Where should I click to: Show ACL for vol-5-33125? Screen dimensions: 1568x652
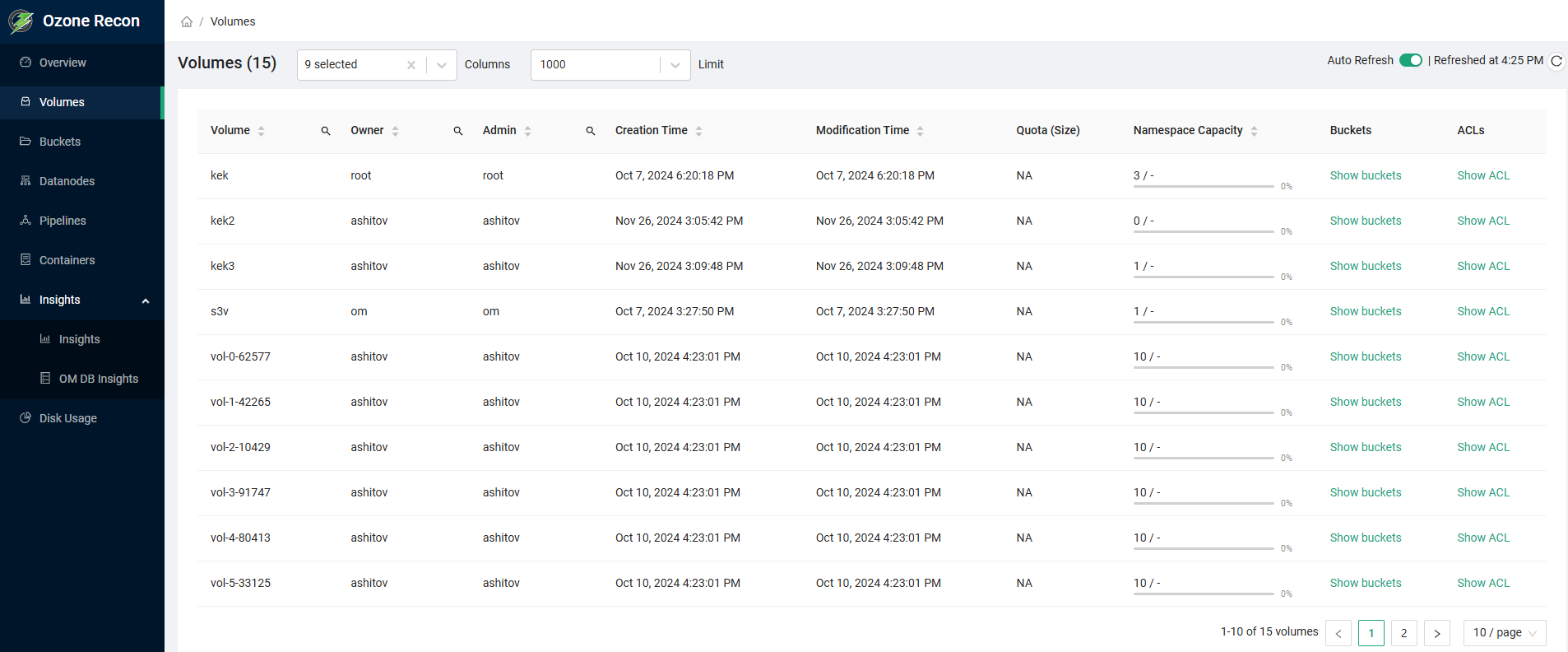tap(1483, 583)
